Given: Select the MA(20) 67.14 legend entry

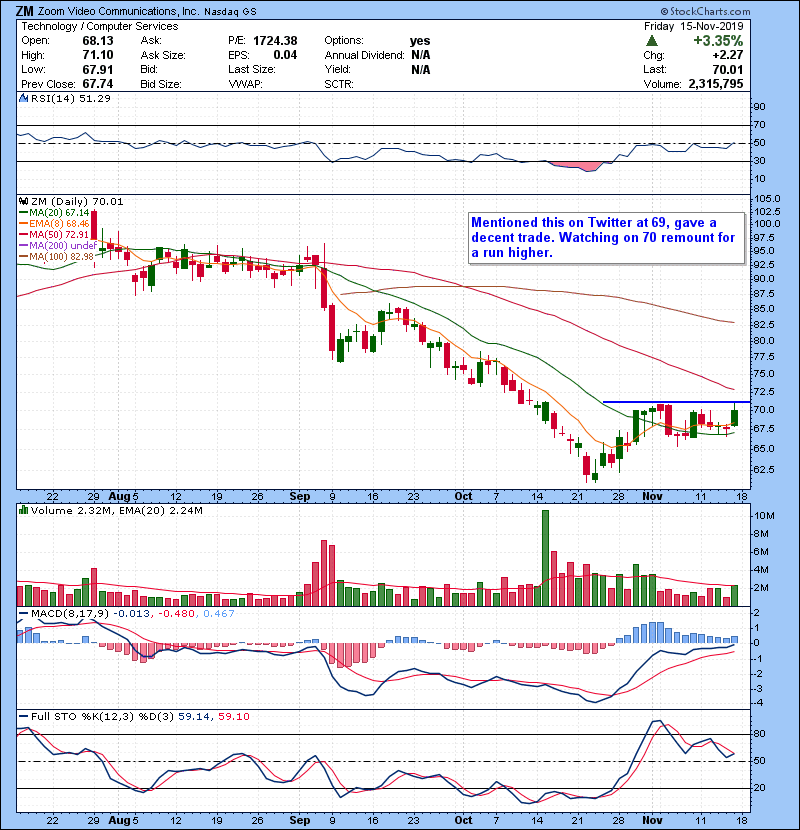Looking at the screenshot, I should (54, 212).
